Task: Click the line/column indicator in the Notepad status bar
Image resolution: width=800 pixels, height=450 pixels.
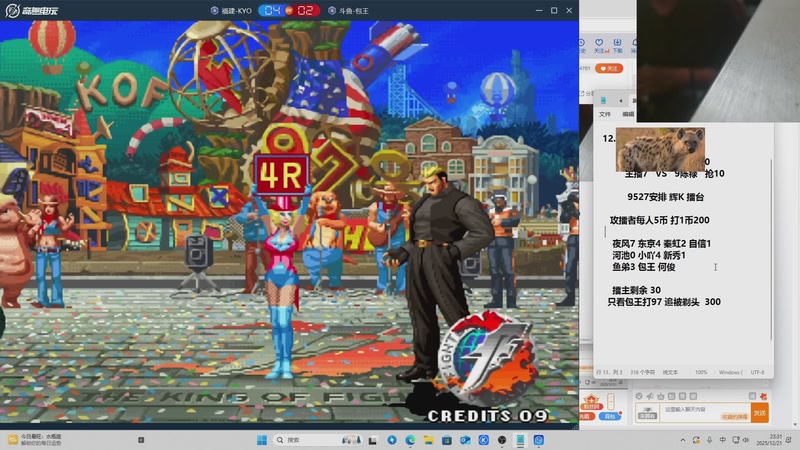Action: tap(609, 372)
